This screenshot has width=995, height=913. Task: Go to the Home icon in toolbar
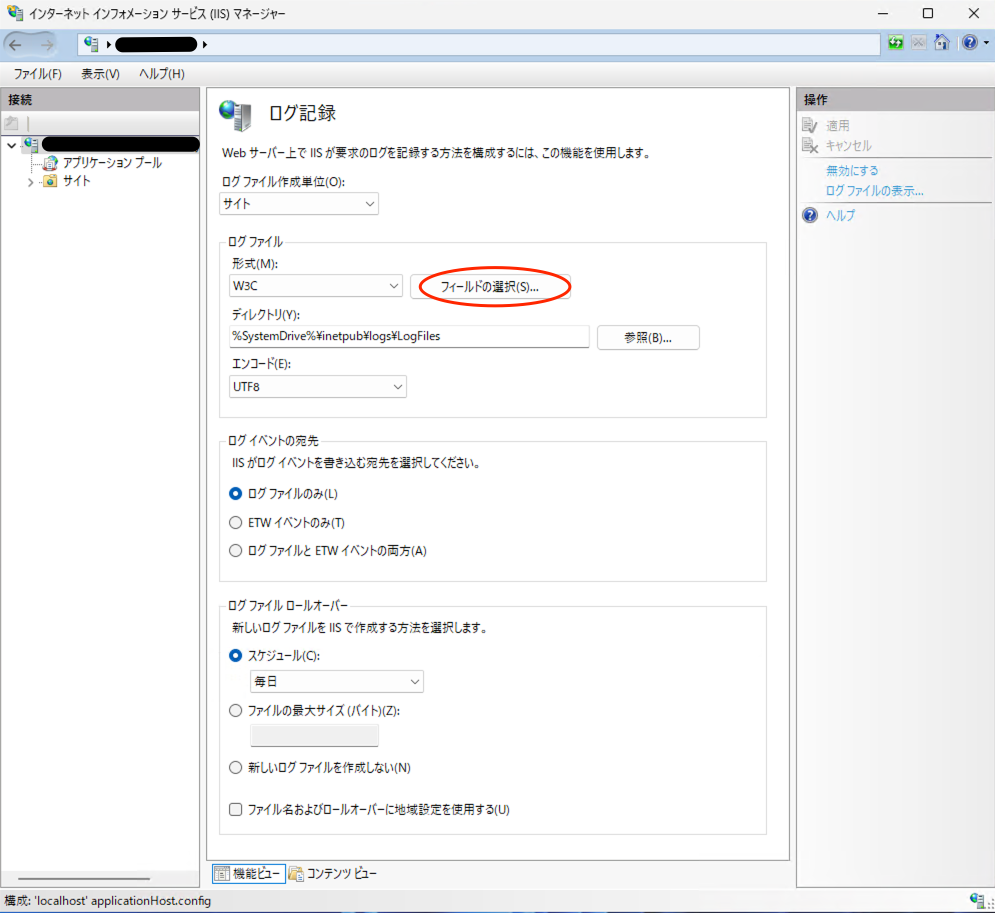click(x=942, y=43)
